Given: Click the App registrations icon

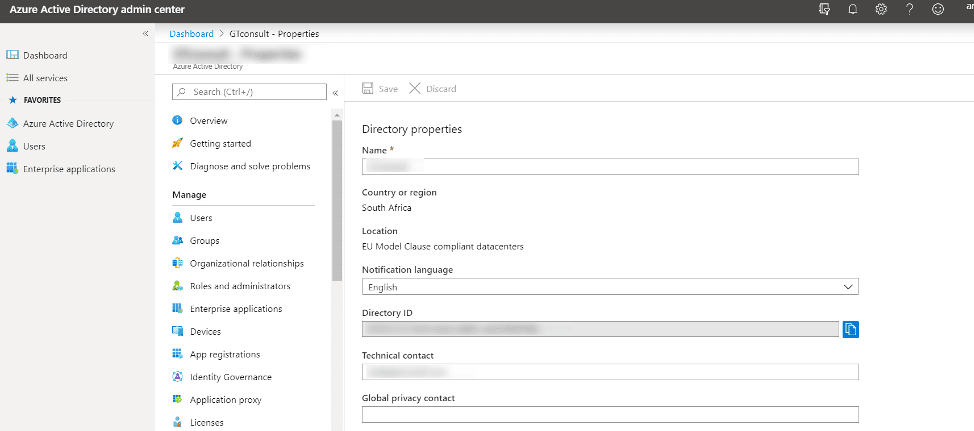Looking at the screenshot, I should (x=178, y=355).
